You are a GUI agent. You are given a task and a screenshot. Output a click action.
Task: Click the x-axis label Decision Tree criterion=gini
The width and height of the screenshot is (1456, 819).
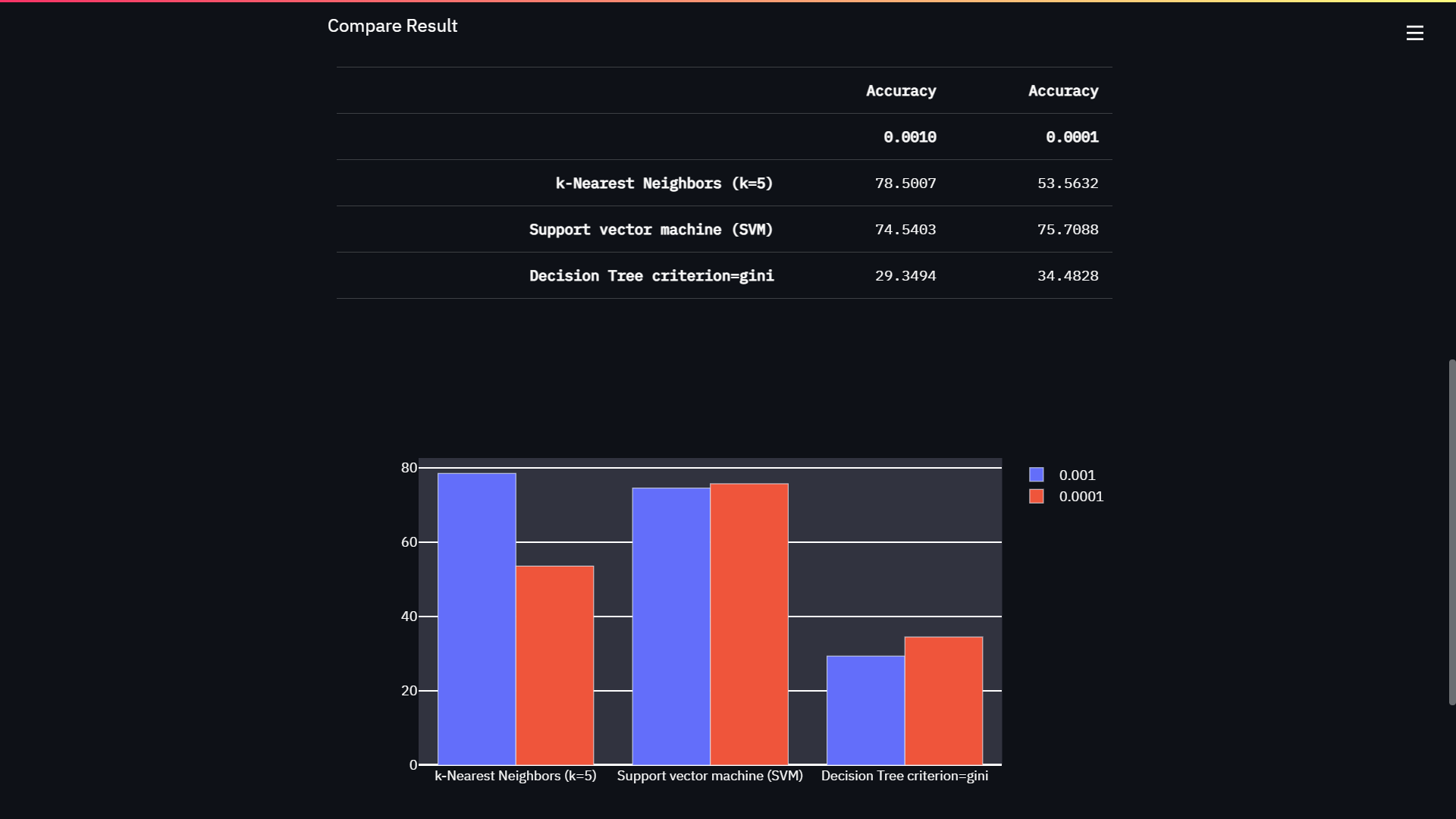click(x=904, y=776)
